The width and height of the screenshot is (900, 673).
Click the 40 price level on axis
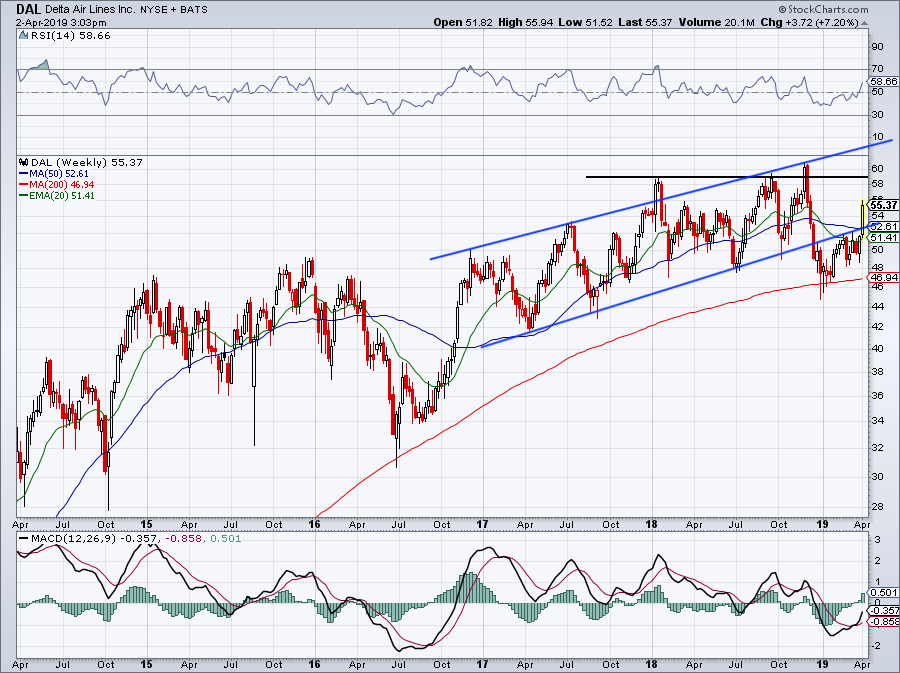[x=878, y=348]
